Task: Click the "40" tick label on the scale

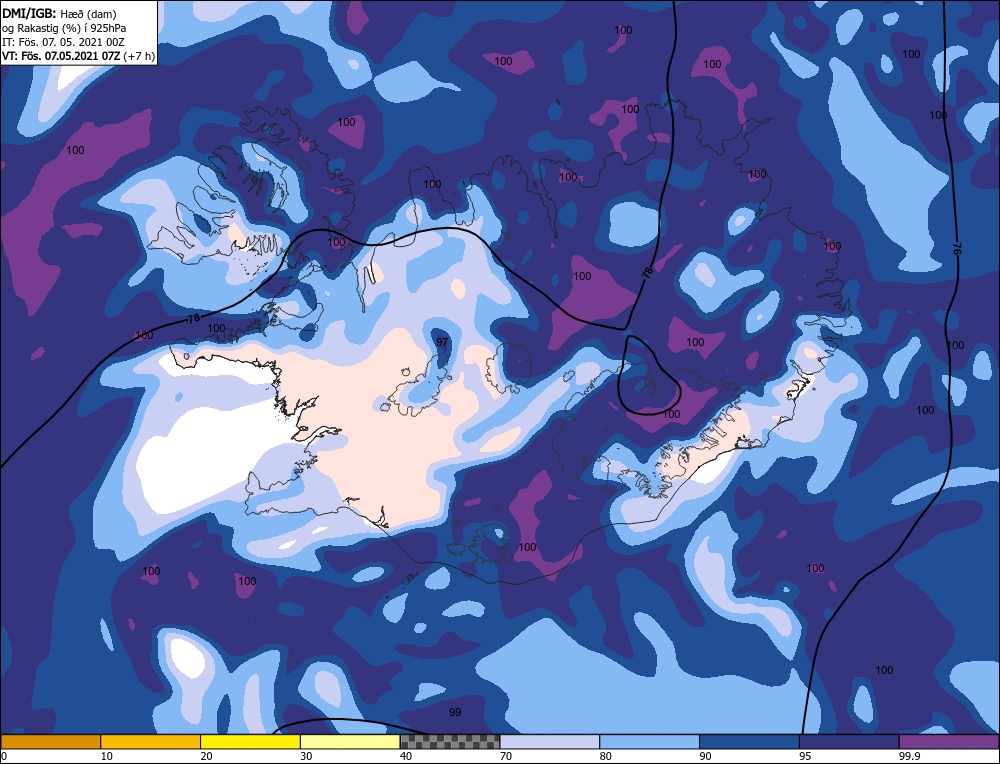Action: (x=406, y=756)
